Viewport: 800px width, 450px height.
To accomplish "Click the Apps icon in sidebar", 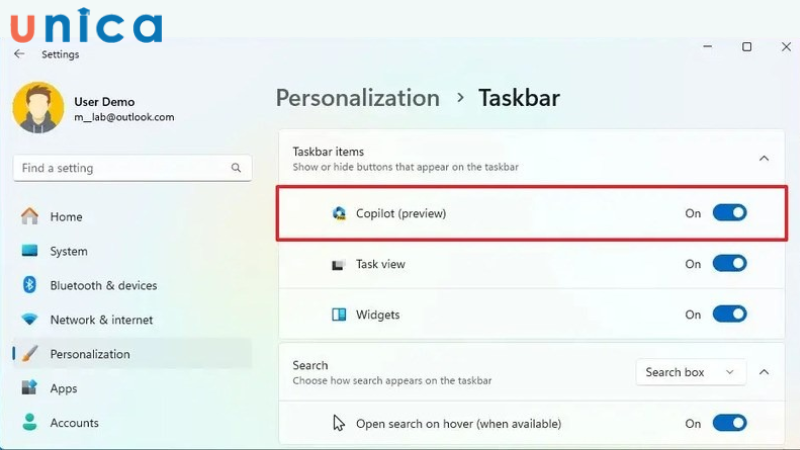I will click(29, 388).
